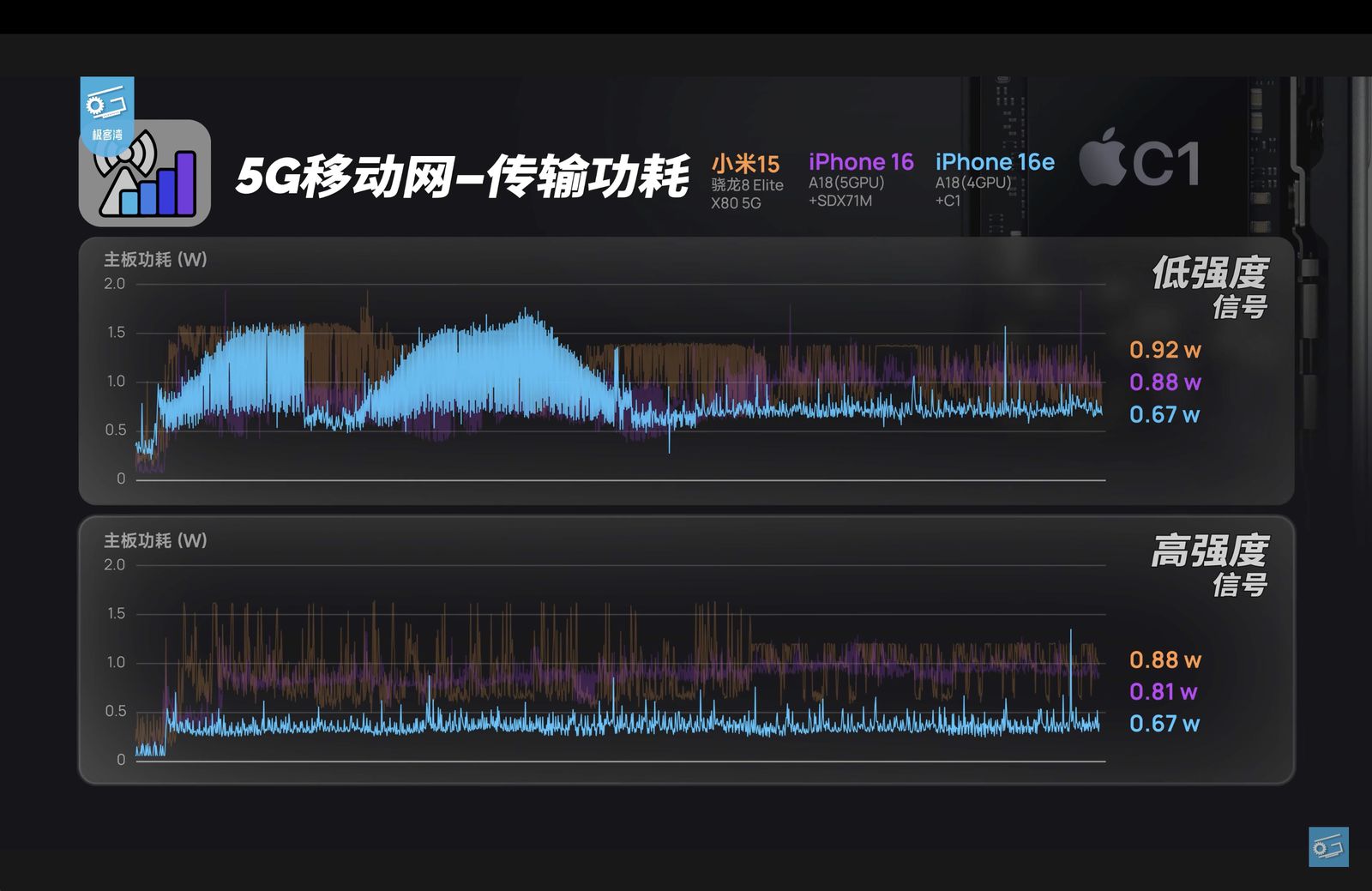Click the A18(5GPU) chip label

(x=846, y=183)
